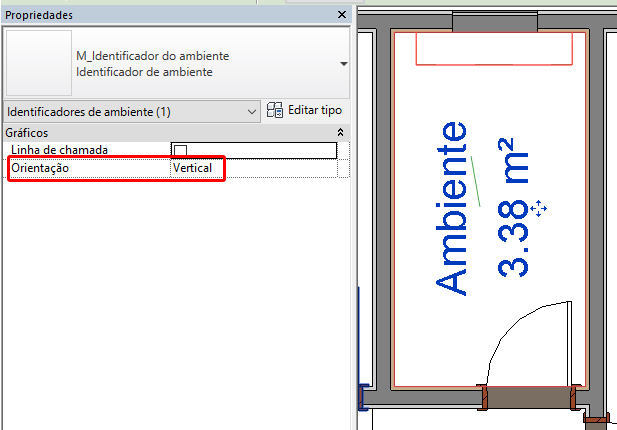Select the 3.38 m² area text
Image resolution: width=617 pixels, height=430 pixels.
click(x=512, y=207)
